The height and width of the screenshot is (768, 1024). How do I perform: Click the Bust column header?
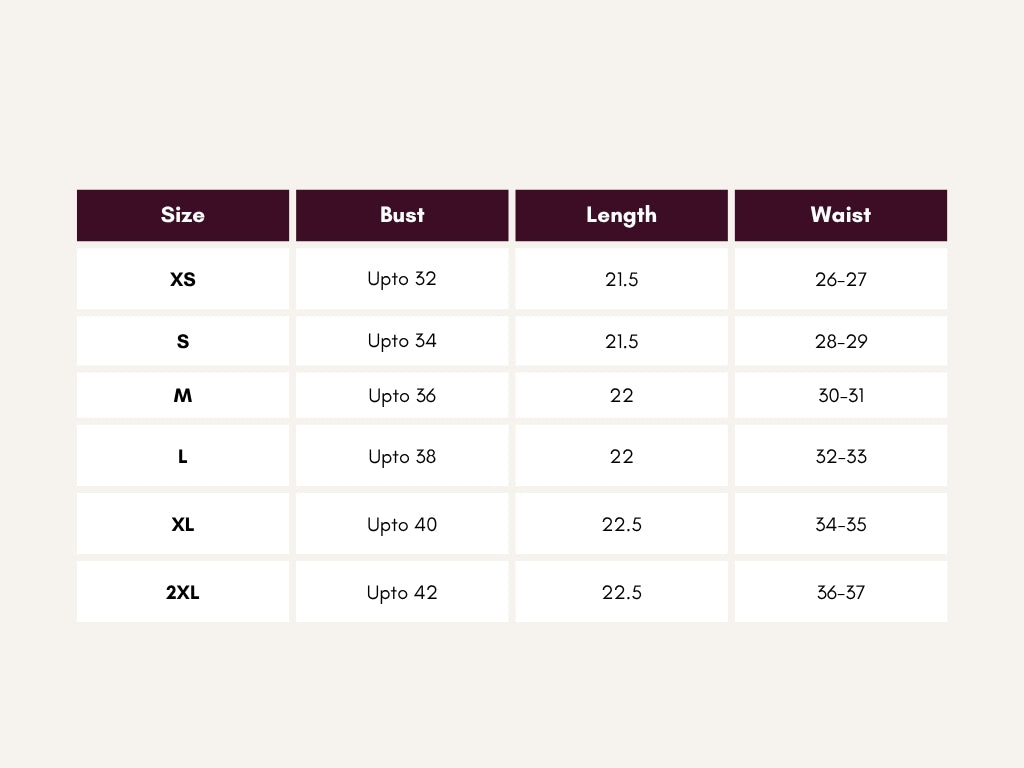[402, 215]
